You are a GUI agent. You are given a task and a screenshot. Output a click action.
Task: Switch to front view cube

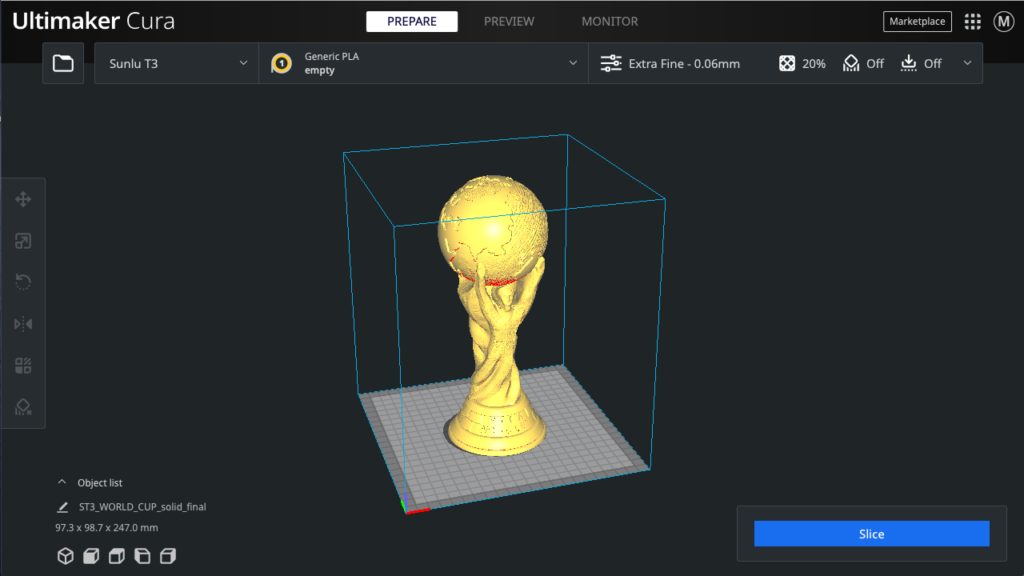91,556
